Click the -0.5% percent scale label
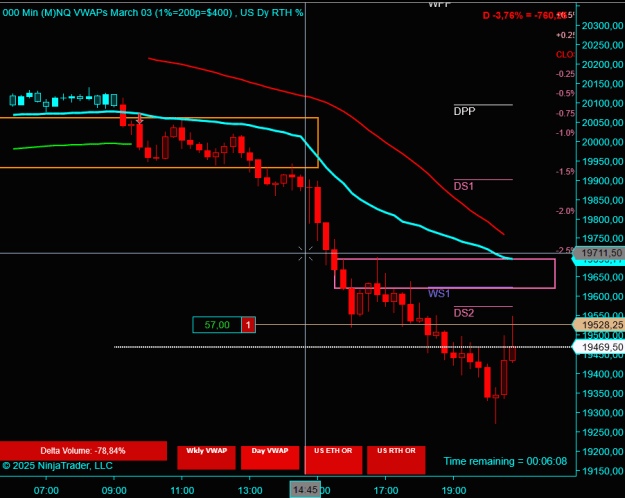The image size is (625, 498). [565, 93]
